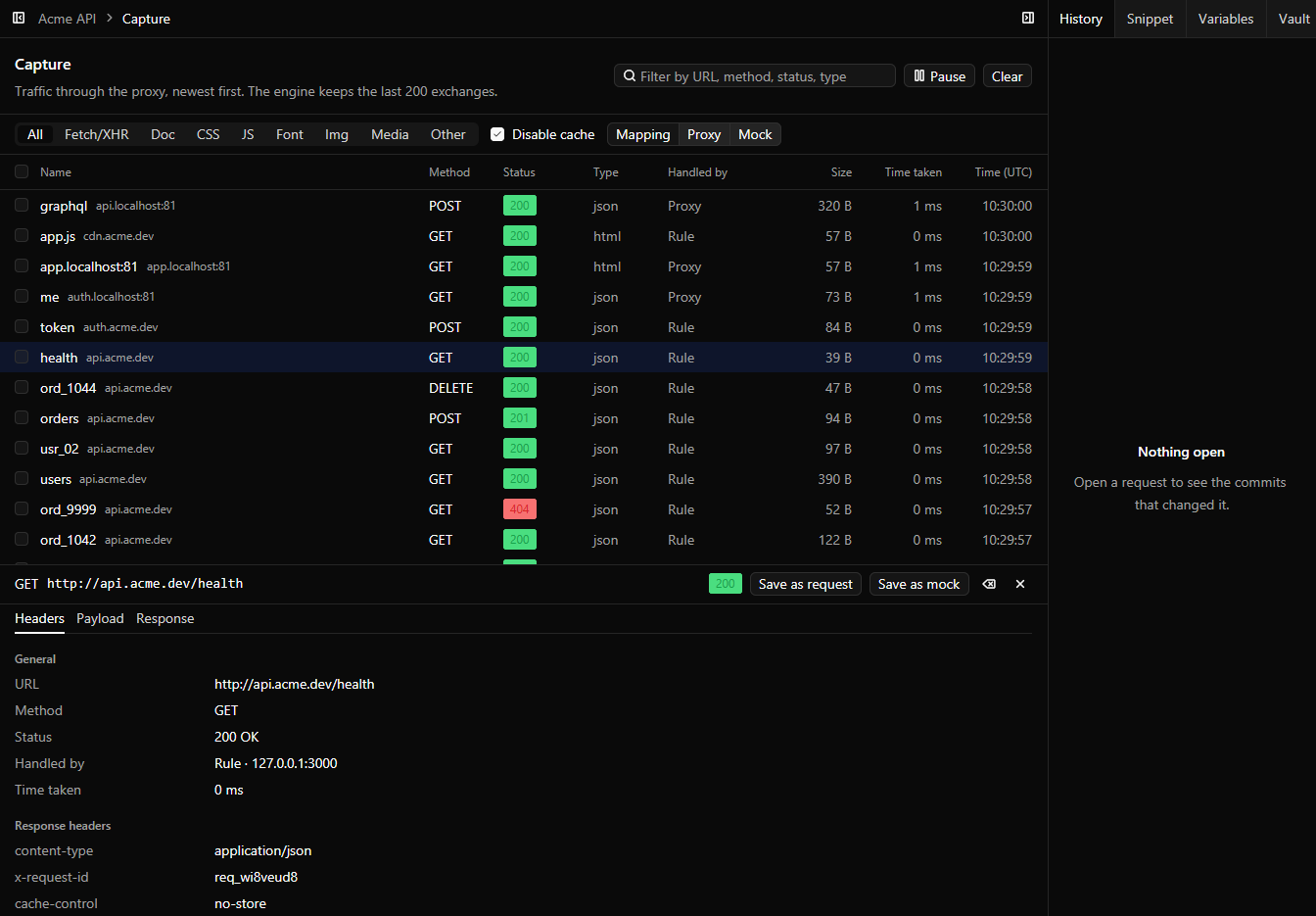Screen dimensions: 1316x916
Task: Filter by Fetch/XHR type
Action: (x=97, y=134)
